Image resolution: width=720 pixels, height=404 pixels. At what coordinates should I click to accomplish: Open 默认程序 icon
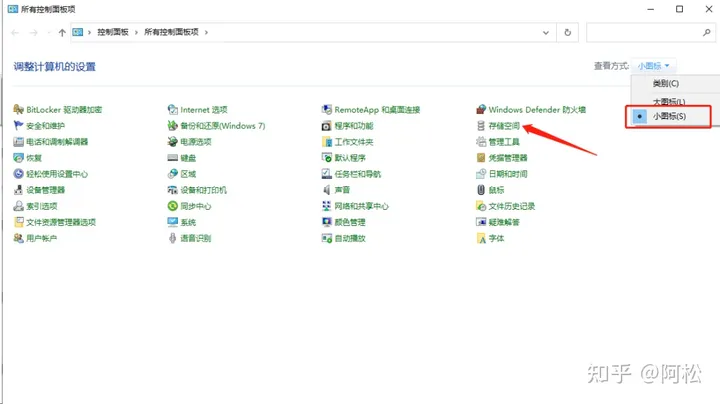point(326,157)
